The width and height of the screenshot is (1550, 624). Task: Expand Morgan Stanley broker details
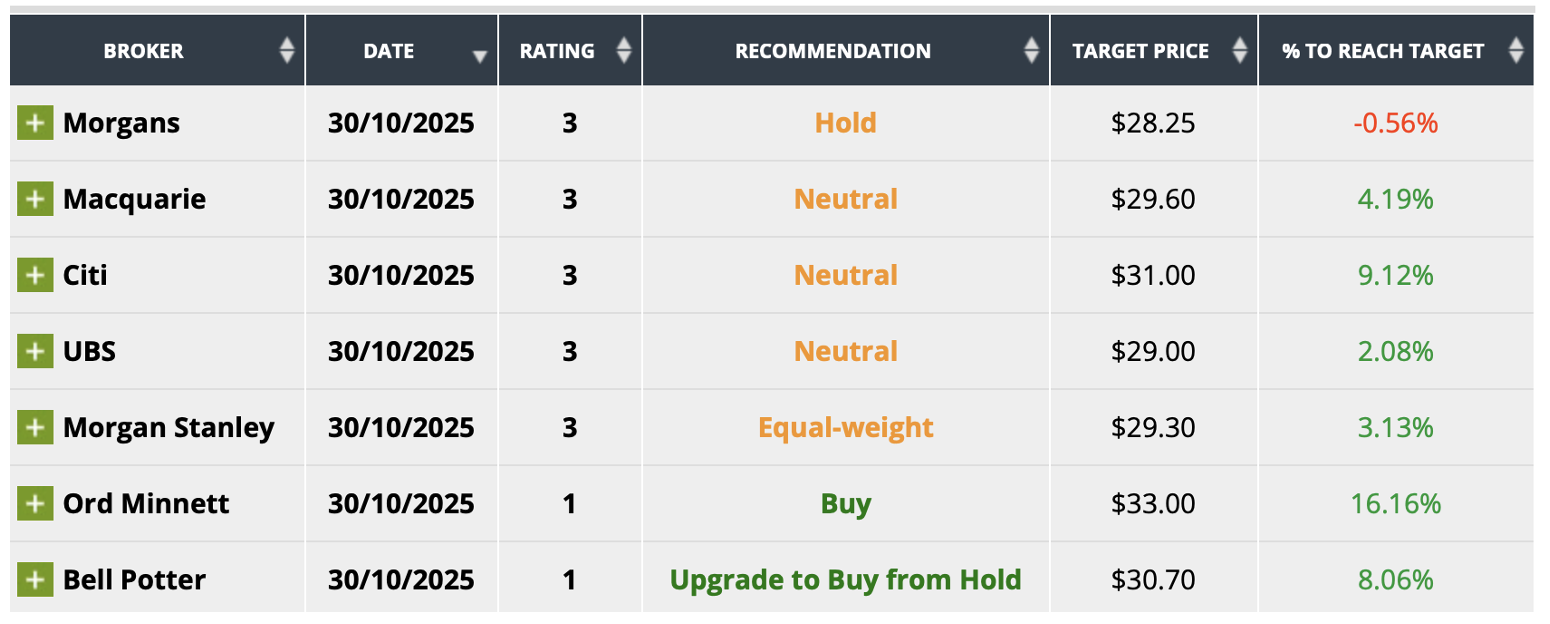[x=35, y=427]
